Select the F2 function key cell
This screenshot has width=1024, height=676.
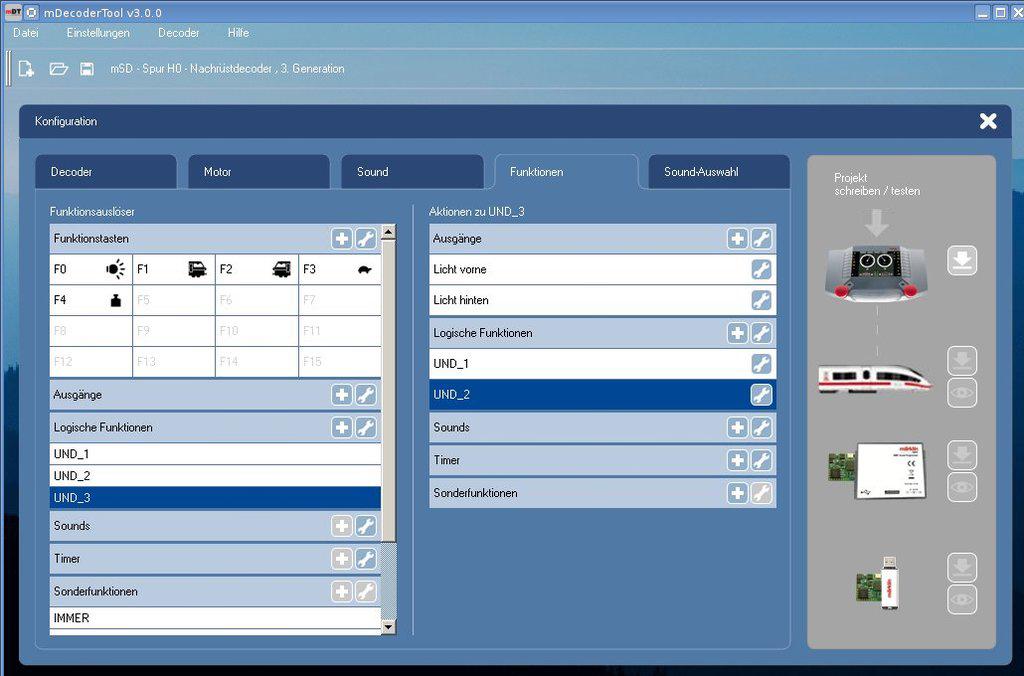click(x=256, y=269)
